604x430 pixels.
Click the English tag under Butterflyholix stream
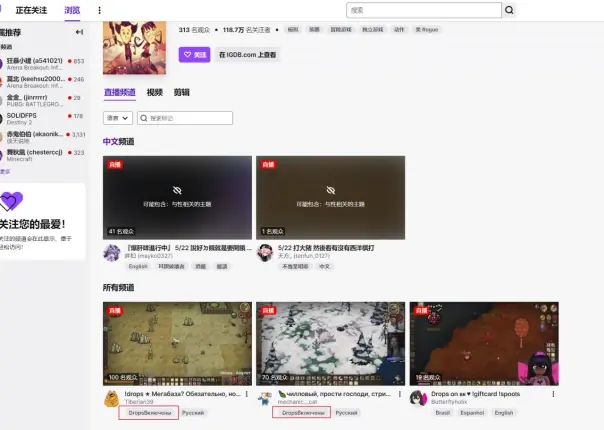click(504, 413)
